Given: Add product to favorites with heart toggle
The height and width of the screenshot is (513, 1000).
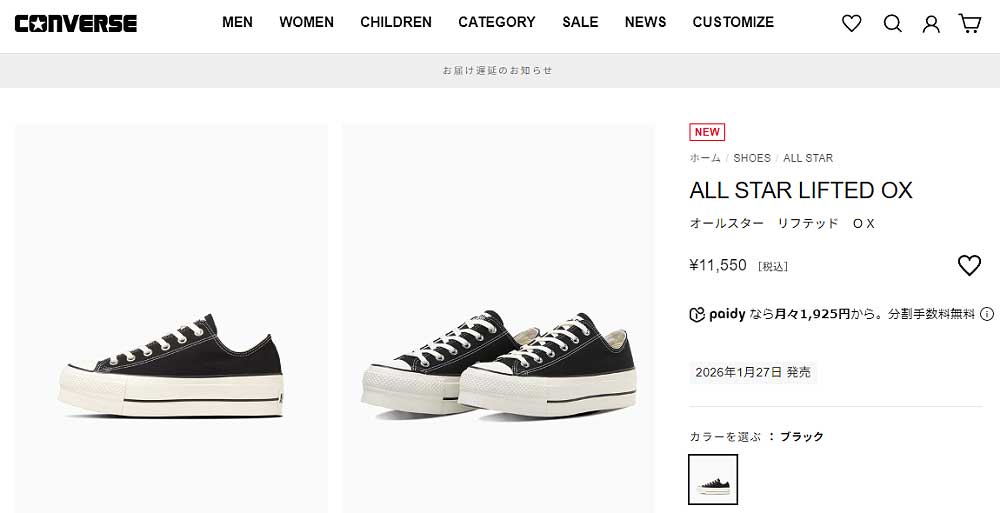Looking at the screenshot, I should coord(969,265).
